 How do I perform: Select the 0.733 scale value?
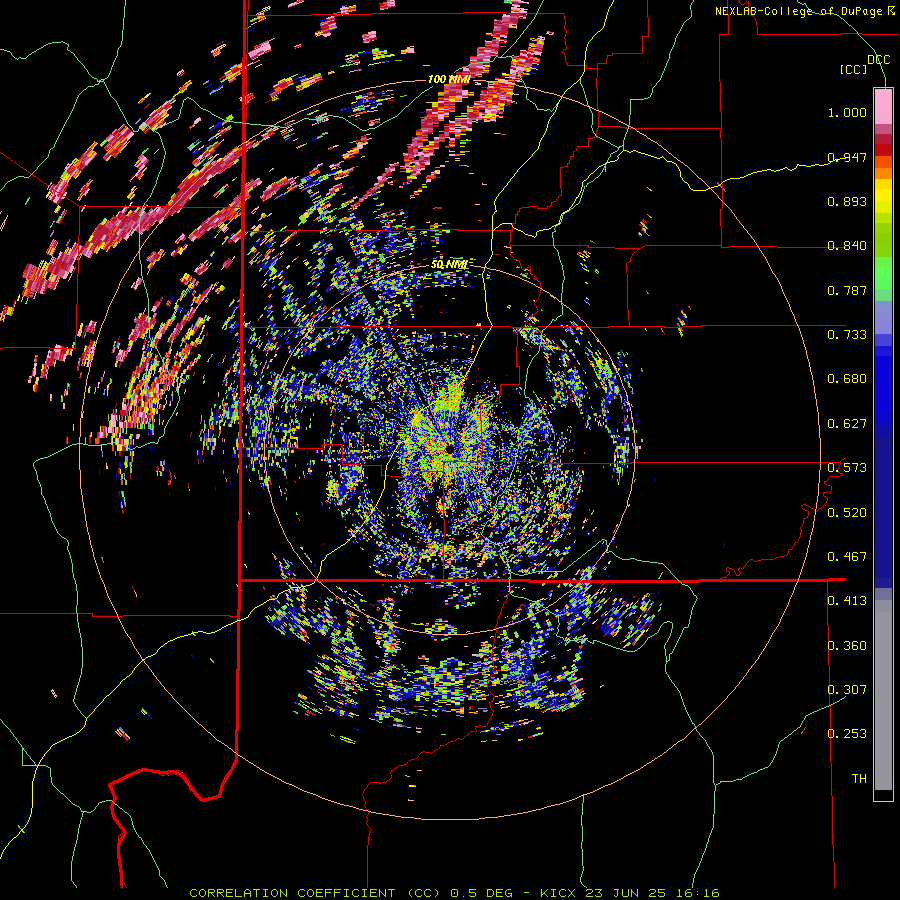click(x=847, y=335)
